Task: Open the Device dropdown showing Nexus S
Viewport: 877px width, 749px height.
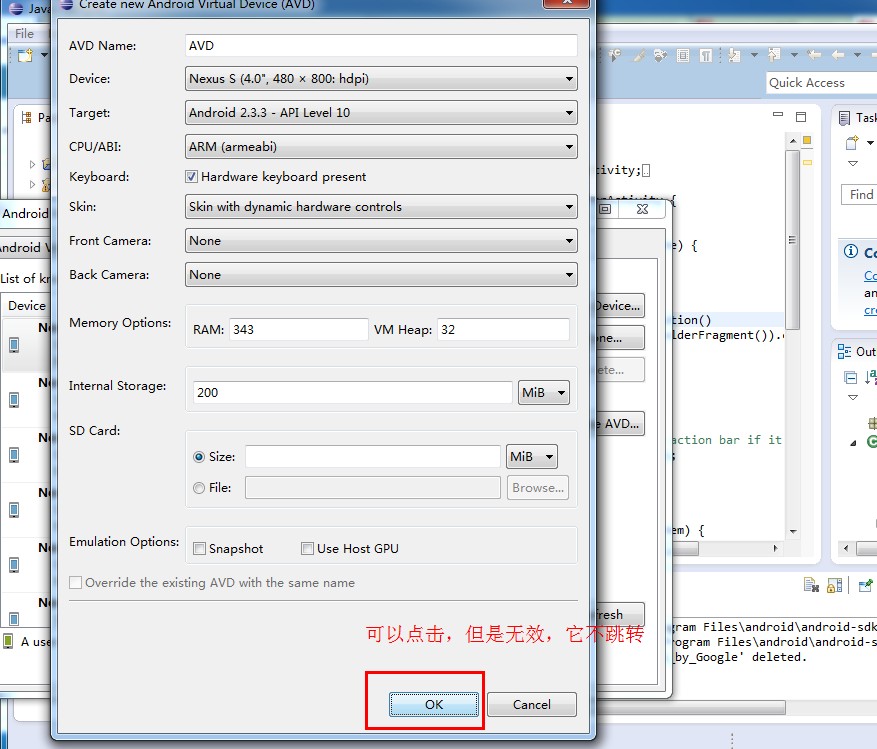Action: tap(381, 79)
